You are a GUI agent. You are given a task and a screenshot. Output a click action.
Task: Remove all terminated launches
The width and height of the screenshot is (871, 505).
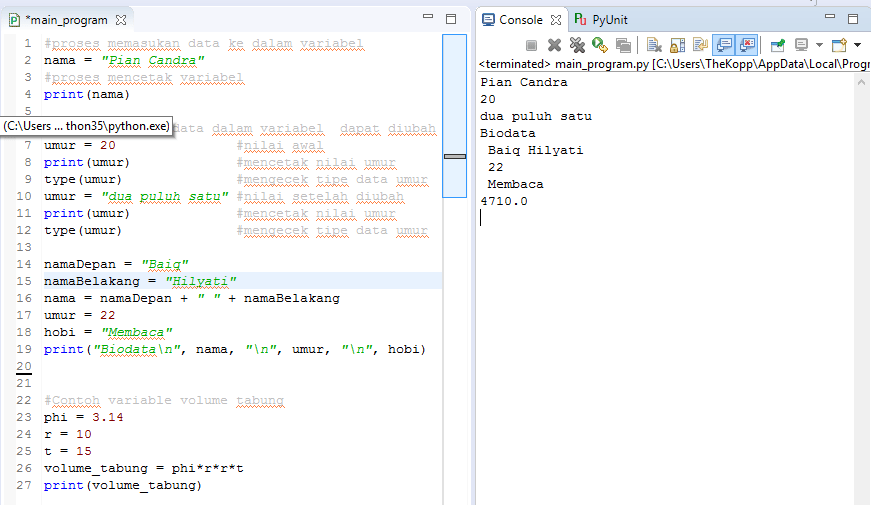tap(577, 45)
